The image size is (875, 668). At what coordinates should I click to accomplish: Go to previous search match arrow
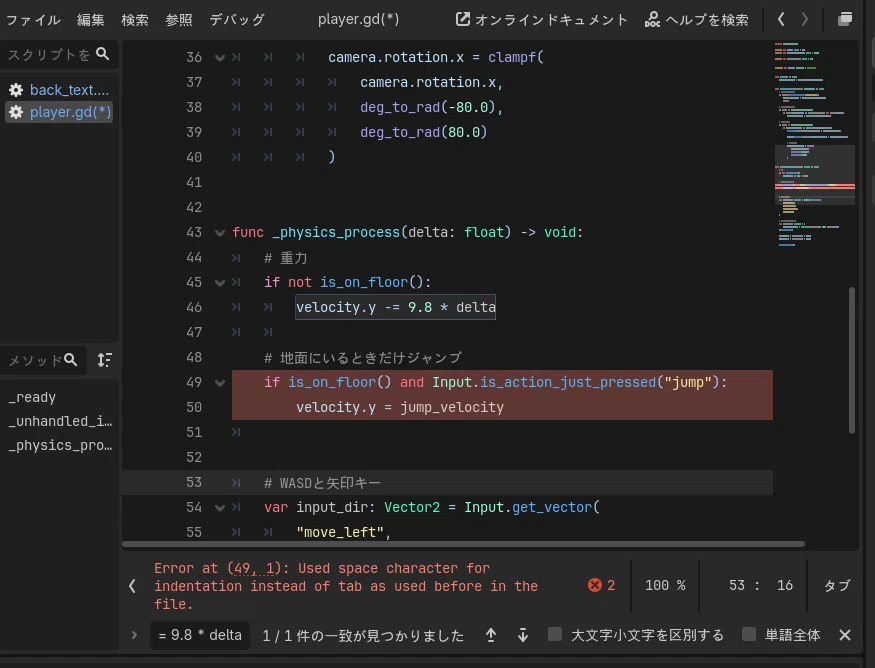pos(491,635)
